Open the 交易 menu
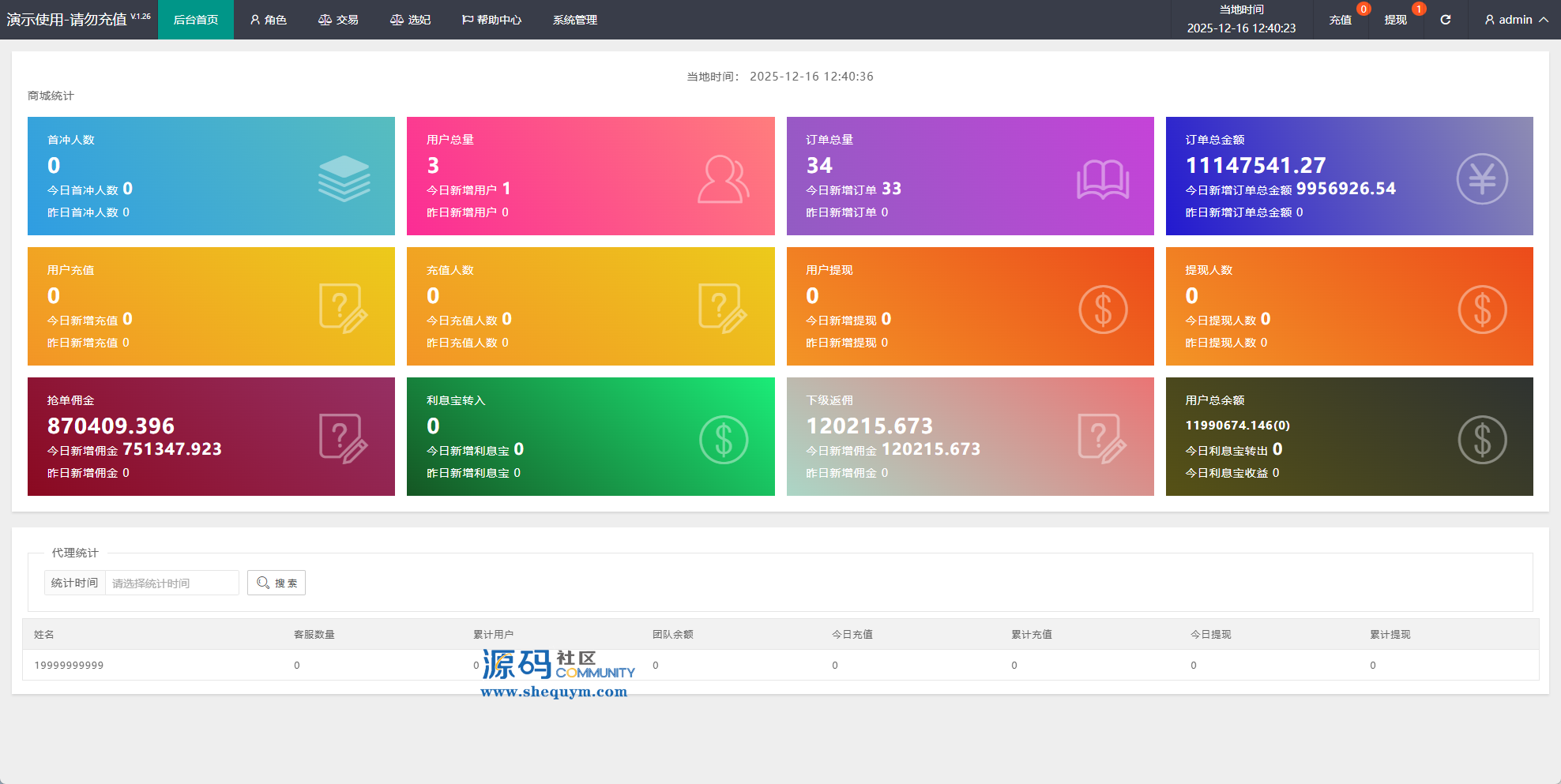The width and height of the screenshot is (1561, 784). click(338, 20)
